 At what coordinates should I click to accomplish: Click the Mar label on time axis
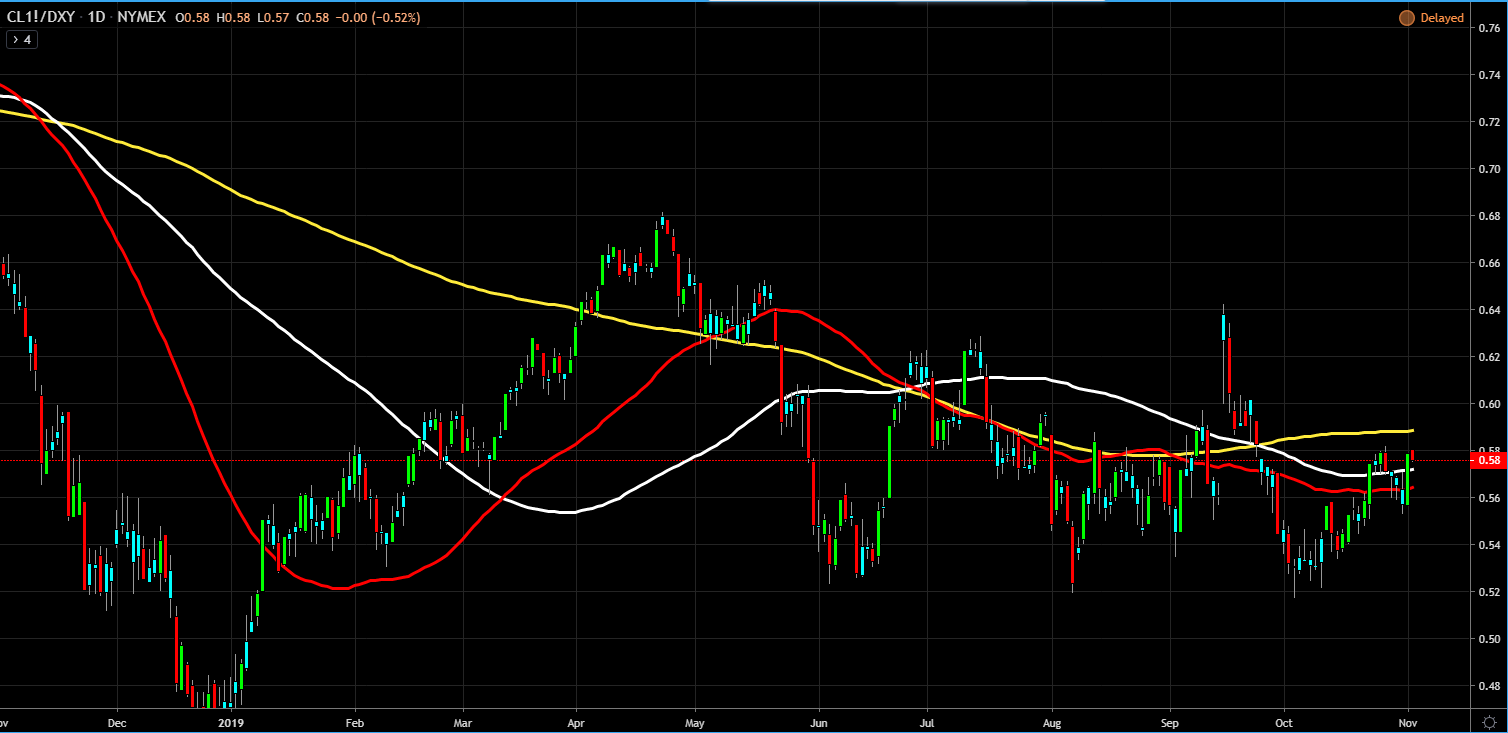462,721
